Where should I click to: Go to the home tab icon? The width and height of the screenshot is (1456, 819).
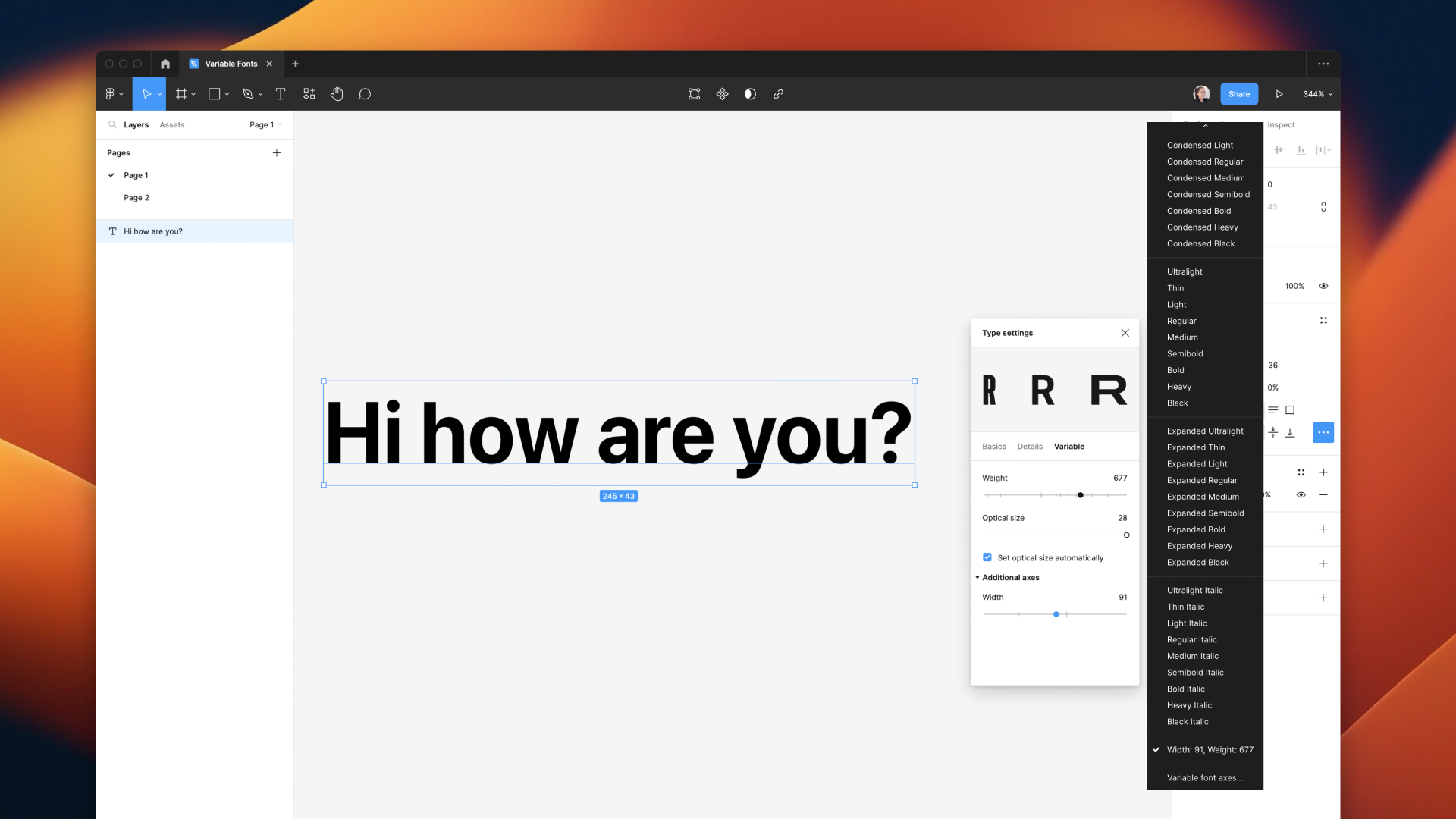click(165, 64)
